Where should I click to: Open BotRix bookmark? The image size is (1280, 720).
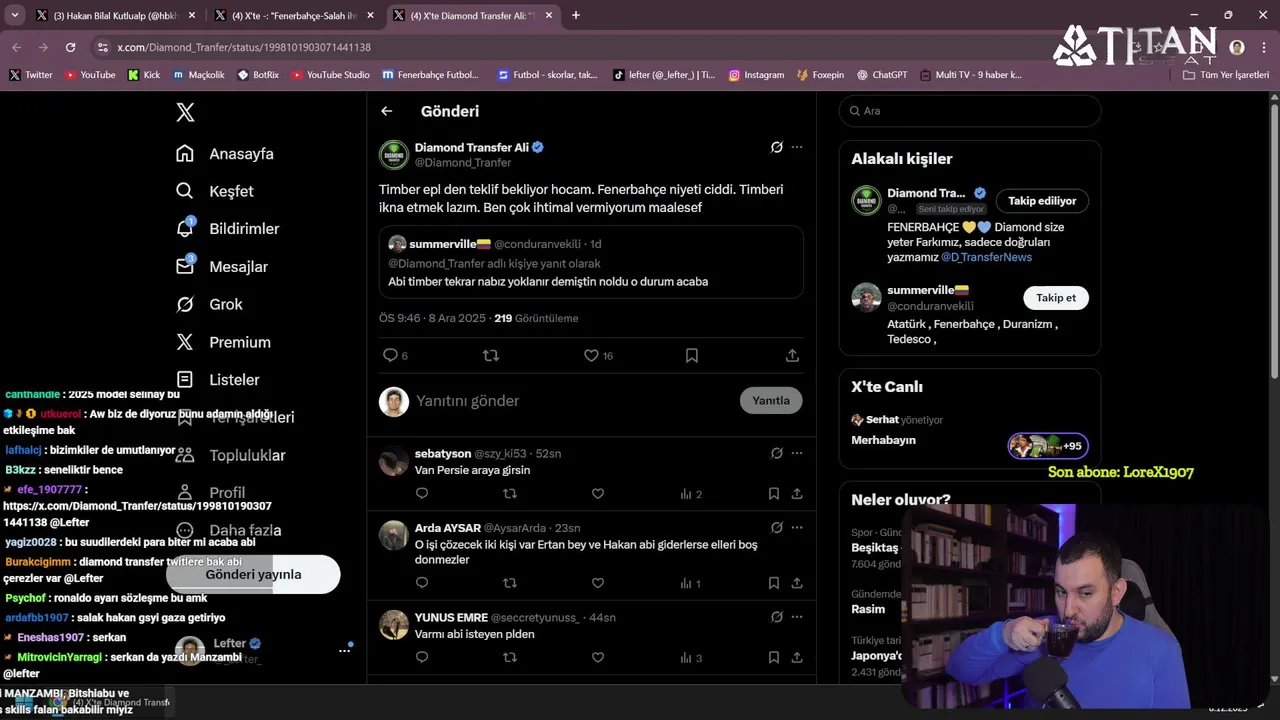pos(258,75)
